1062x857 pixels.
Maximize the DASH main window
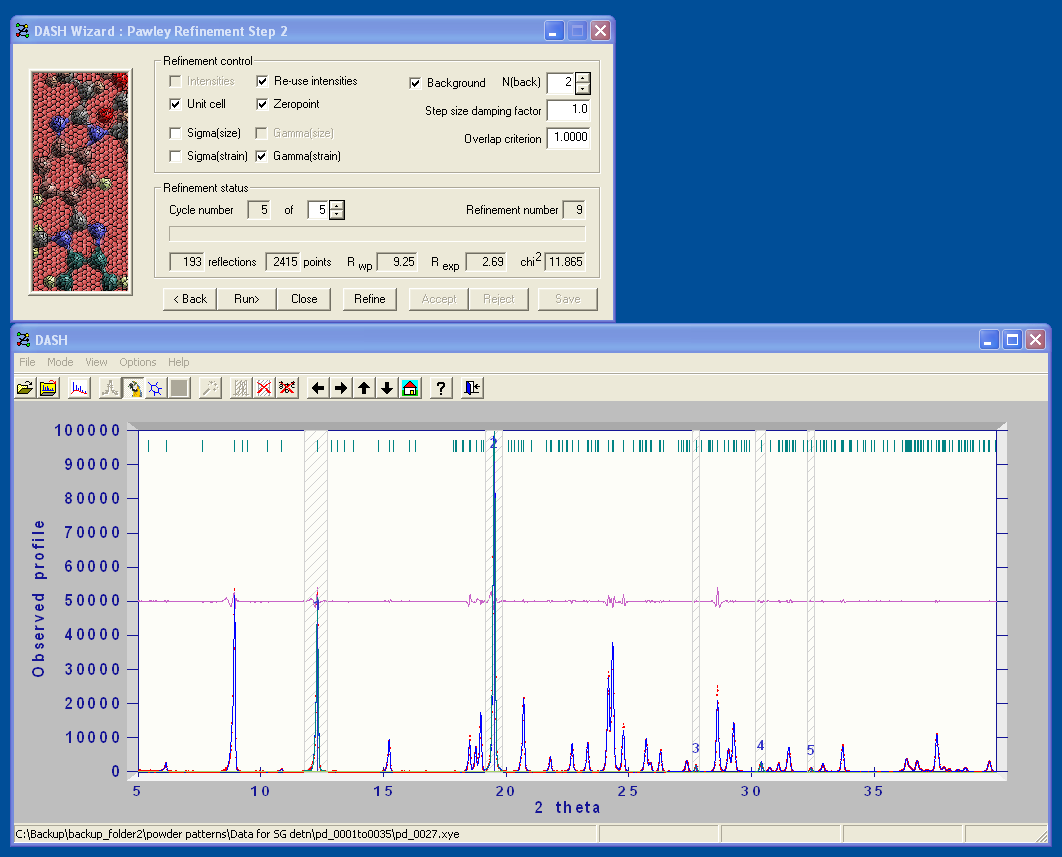(1013, 339)
